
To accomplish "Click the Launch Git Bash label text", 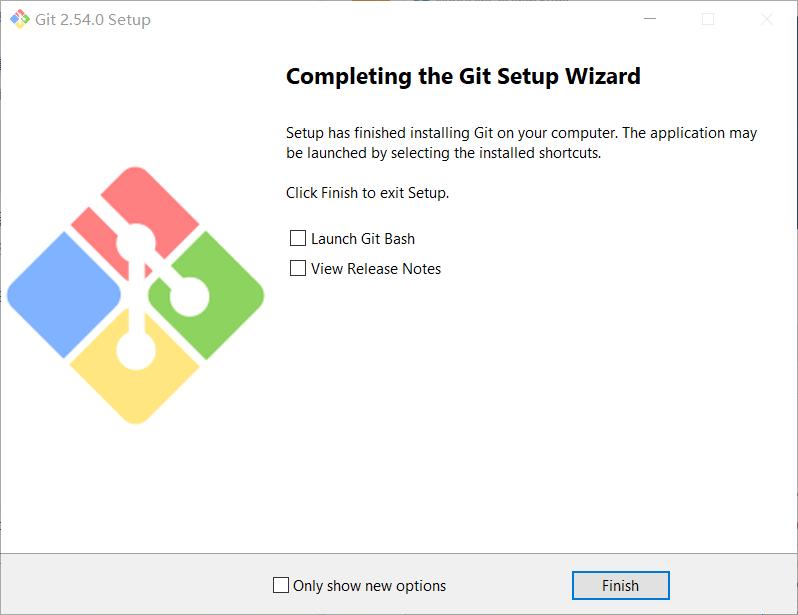I will [x=363, y=239].
